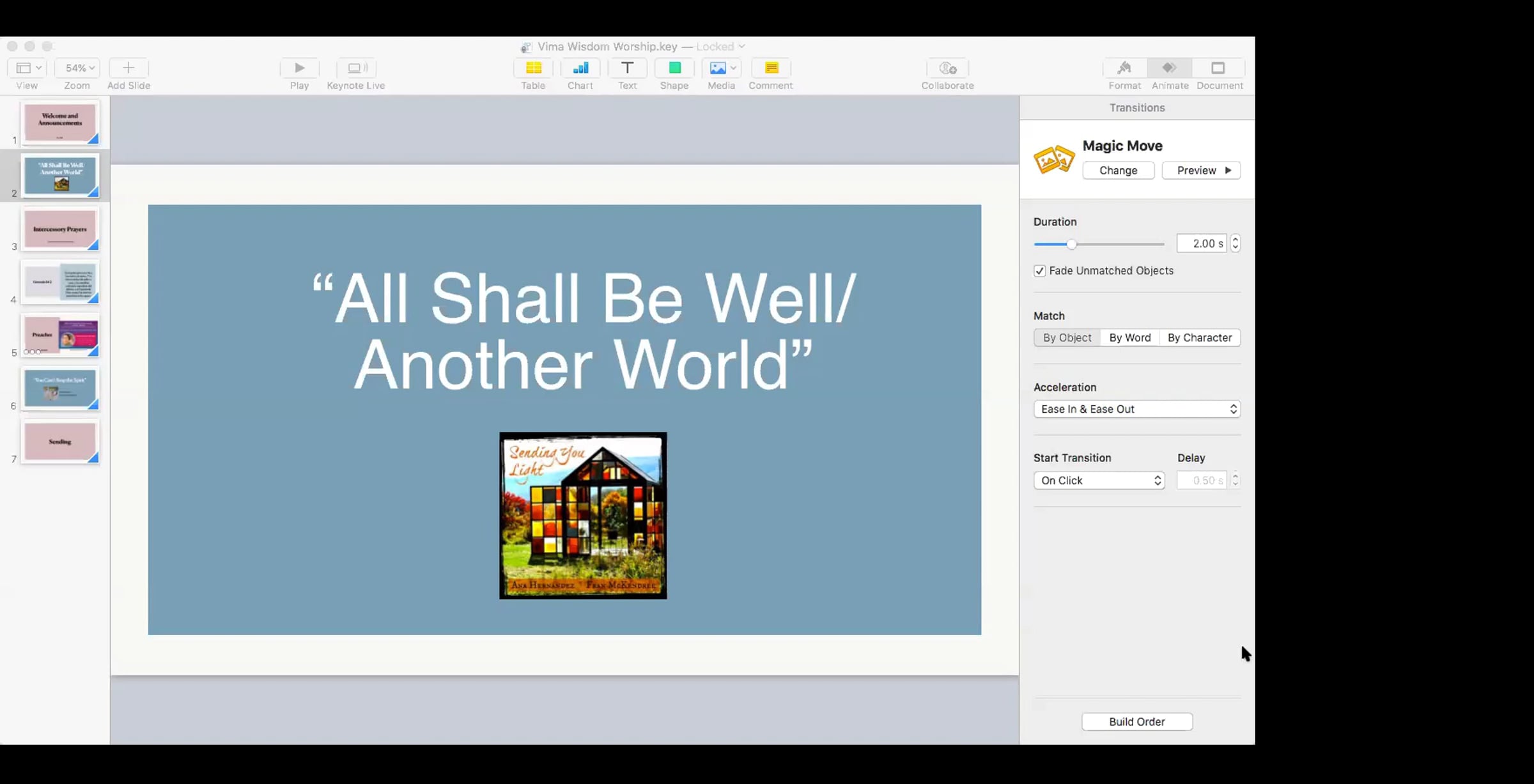
Task: Click the Add Slide plus button
Action: [128, 68]
